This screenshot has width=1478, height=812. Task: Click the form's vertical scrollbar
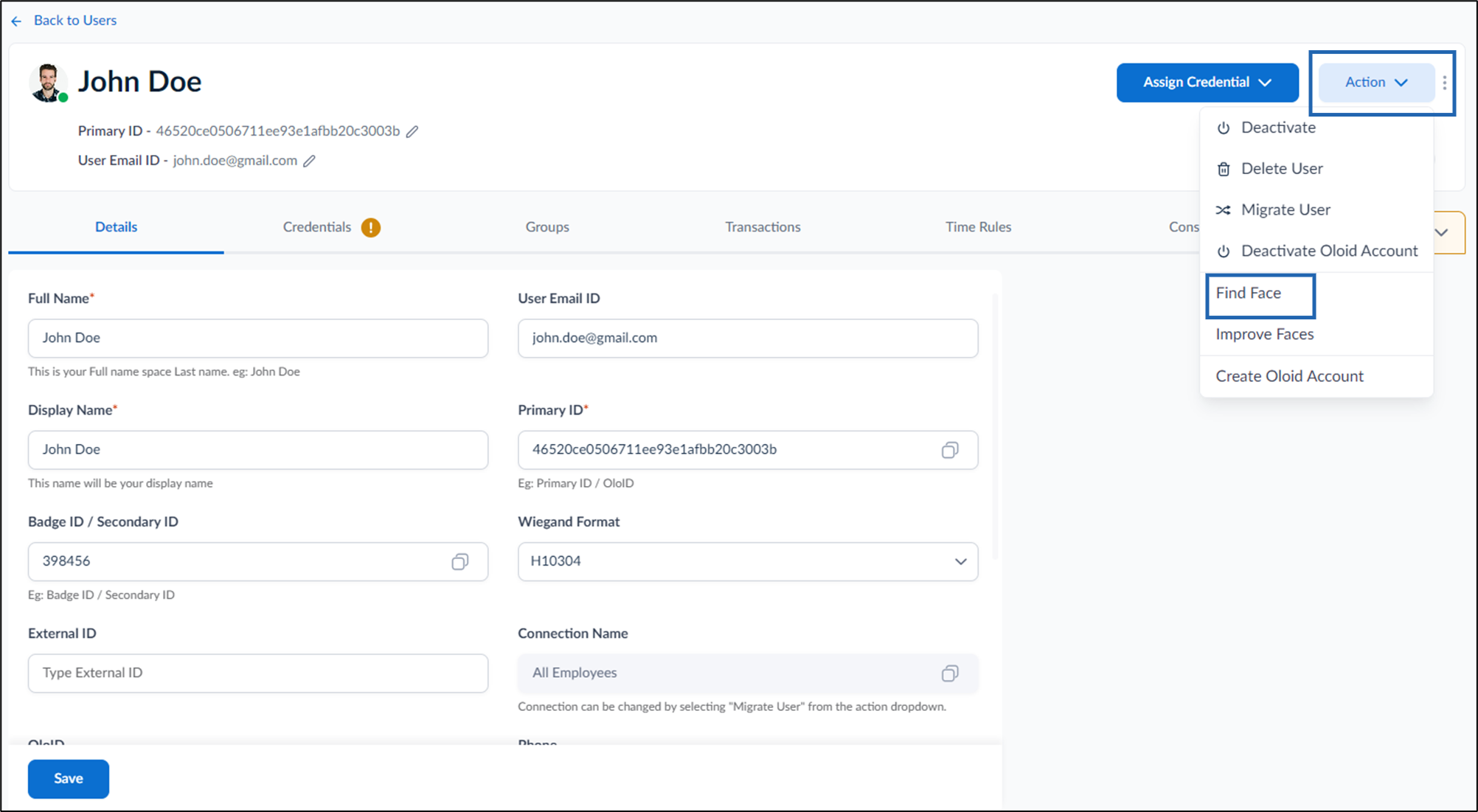pos(996,426)
